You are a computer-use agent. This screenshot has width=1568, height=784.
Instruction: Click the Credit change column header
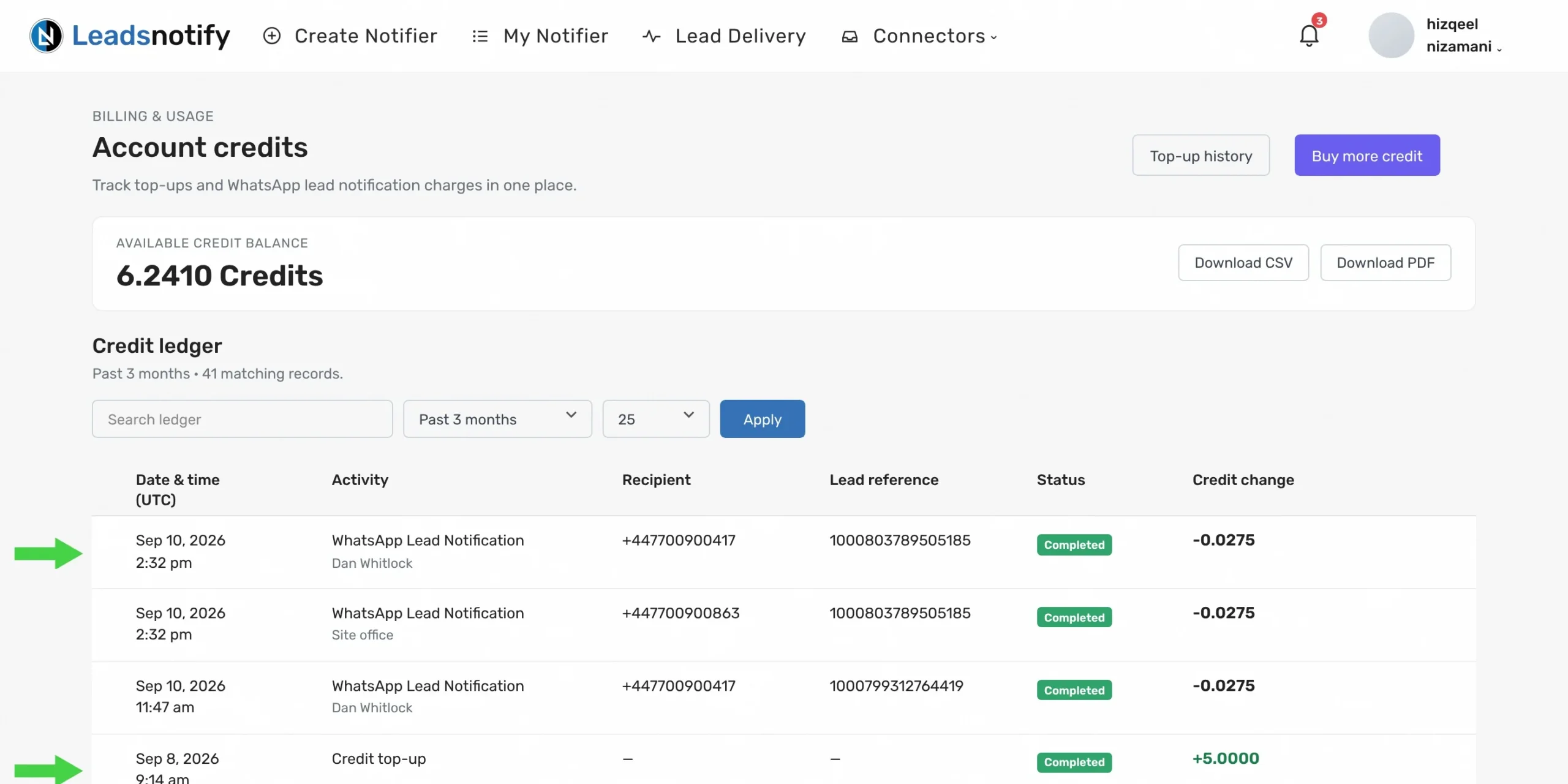pos(1243,480)
